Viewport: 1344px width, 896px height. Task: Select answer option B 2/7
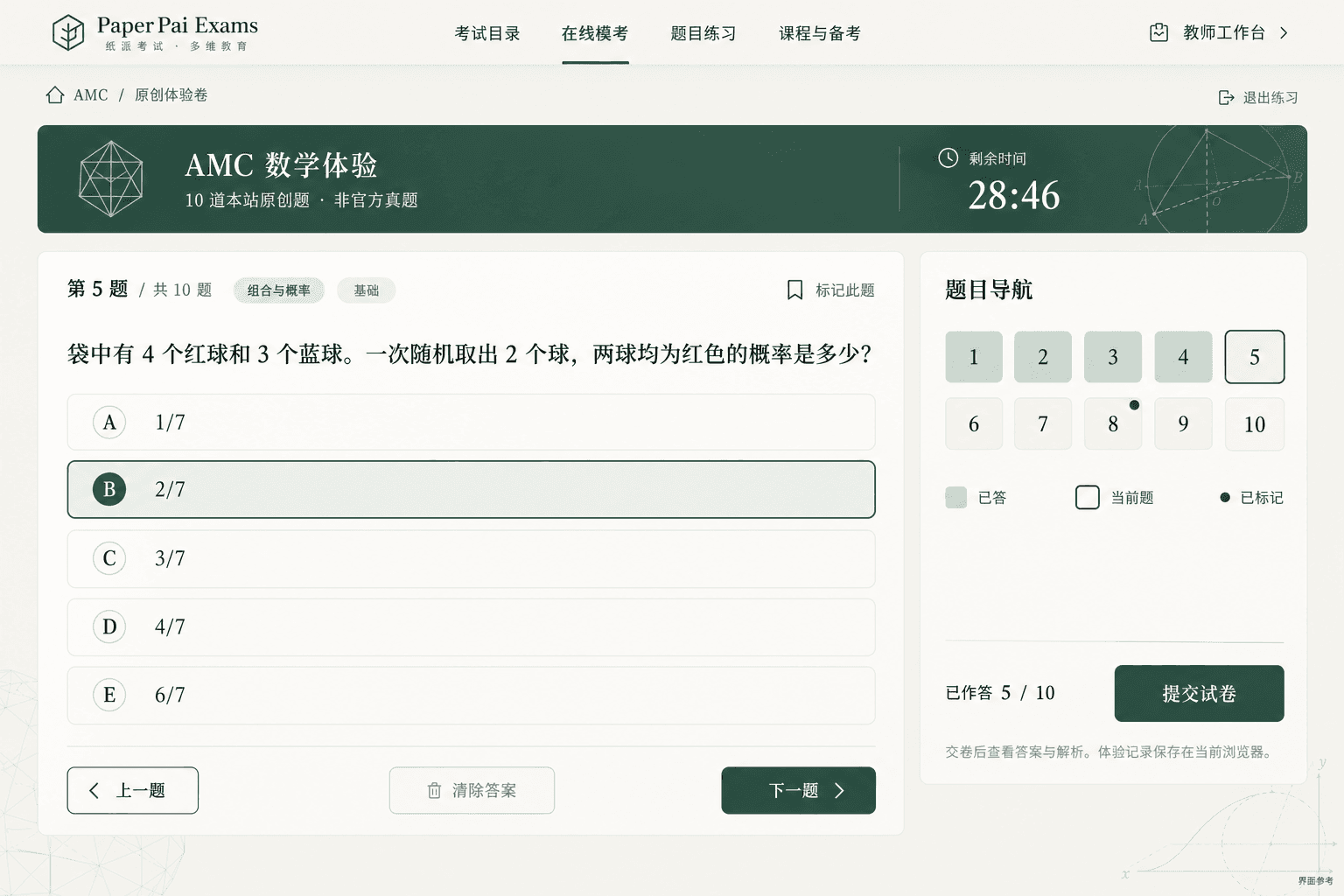coord(471,489)
